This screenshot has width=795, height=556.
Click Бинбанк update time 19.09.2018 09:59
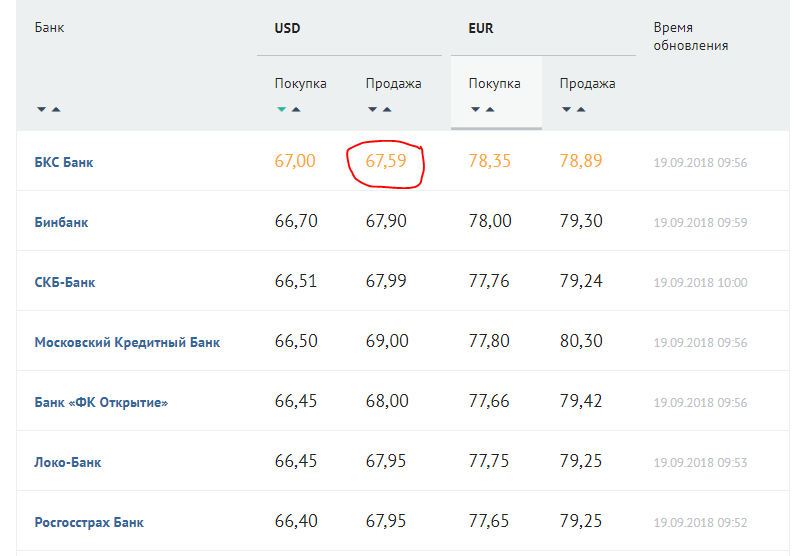coord(700,223)
